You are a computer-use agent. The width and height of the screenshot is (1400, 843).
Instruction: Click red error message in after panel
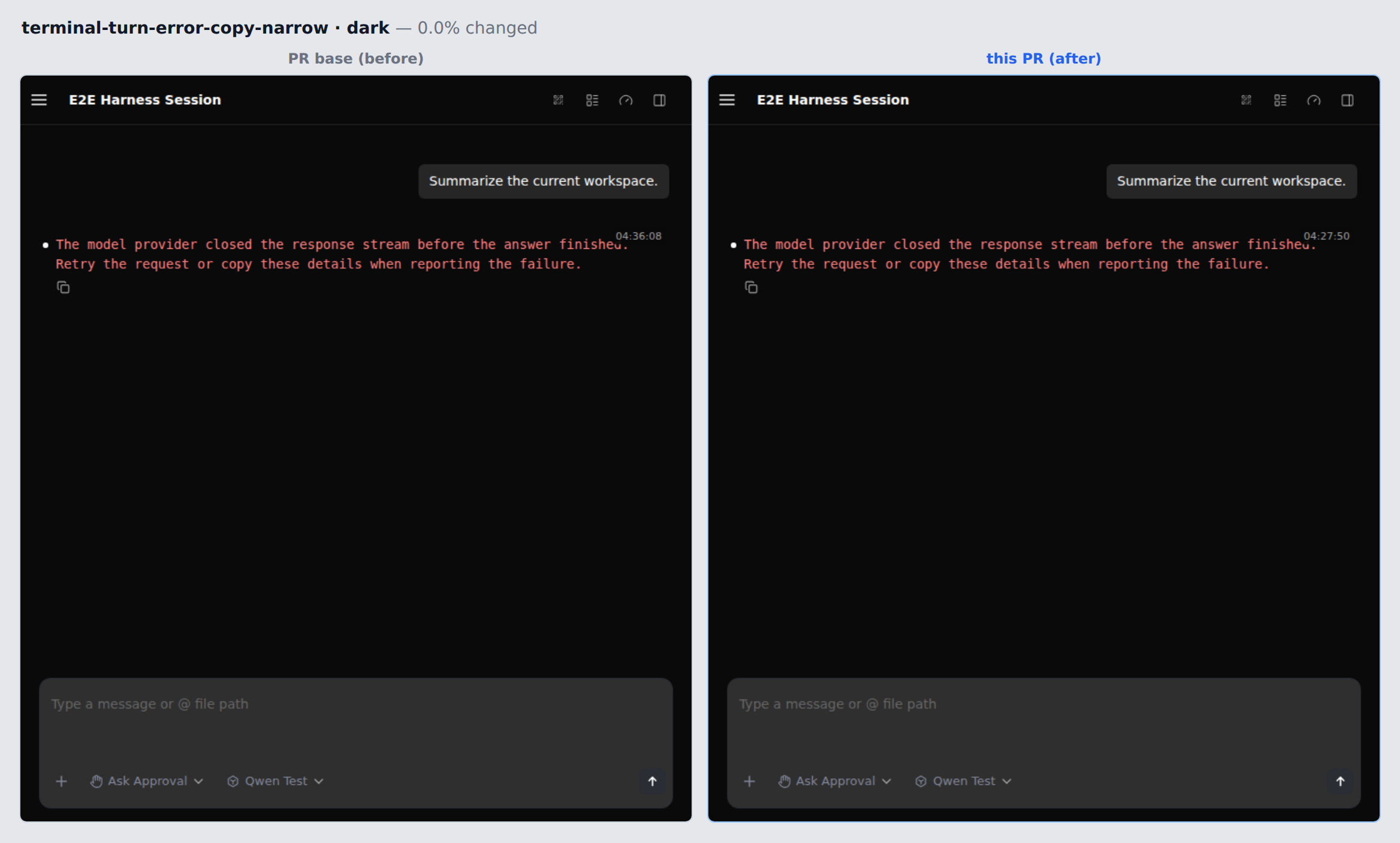(x=1030, y=254)
